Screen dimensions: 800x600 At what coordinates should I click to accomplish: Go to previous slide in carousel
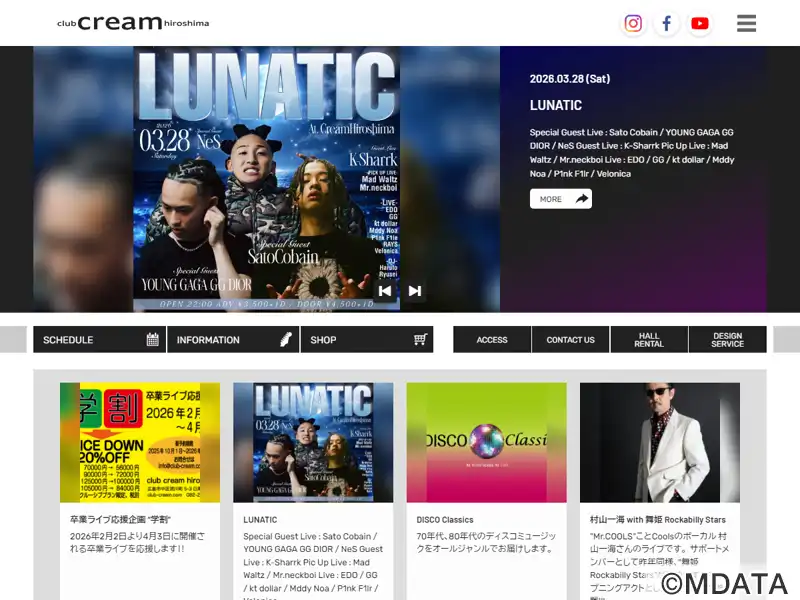click(385, 291)
